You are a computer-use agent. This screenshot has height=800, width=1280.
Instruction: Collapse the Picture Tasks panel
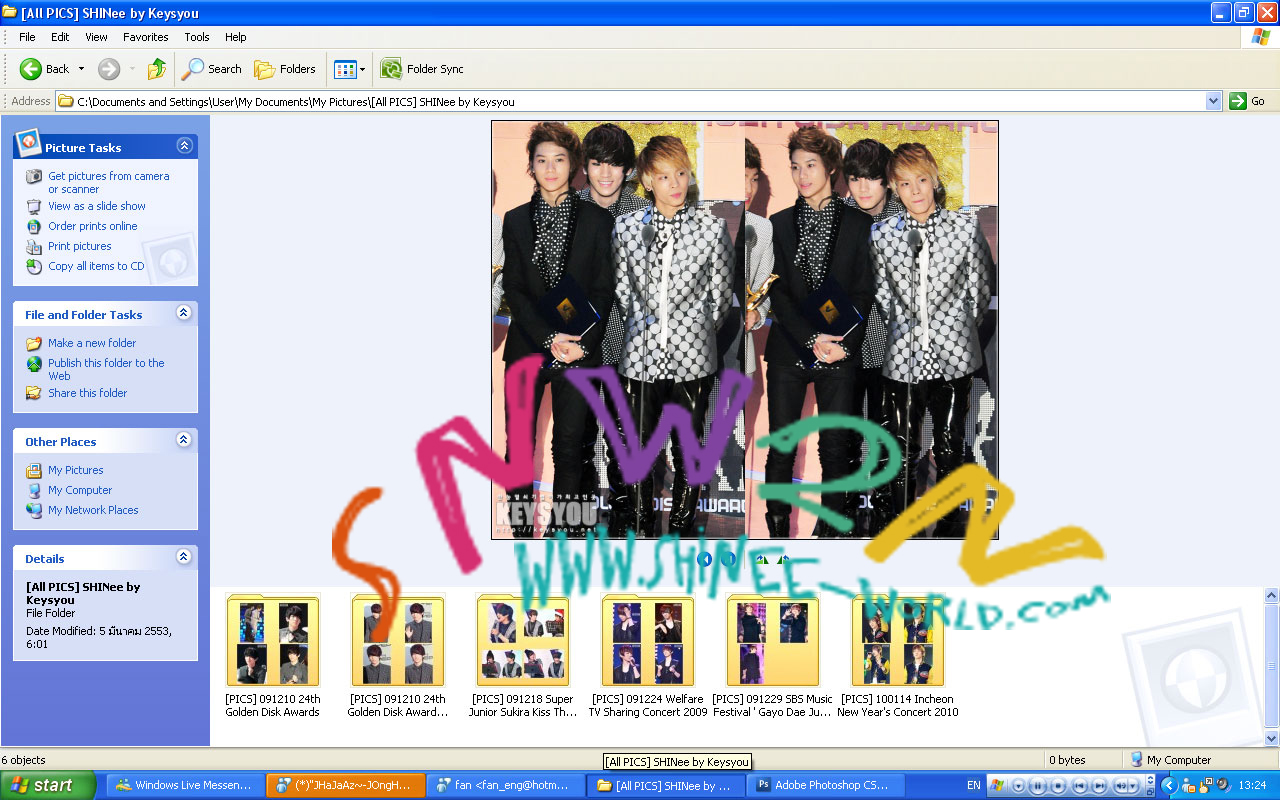184,146
